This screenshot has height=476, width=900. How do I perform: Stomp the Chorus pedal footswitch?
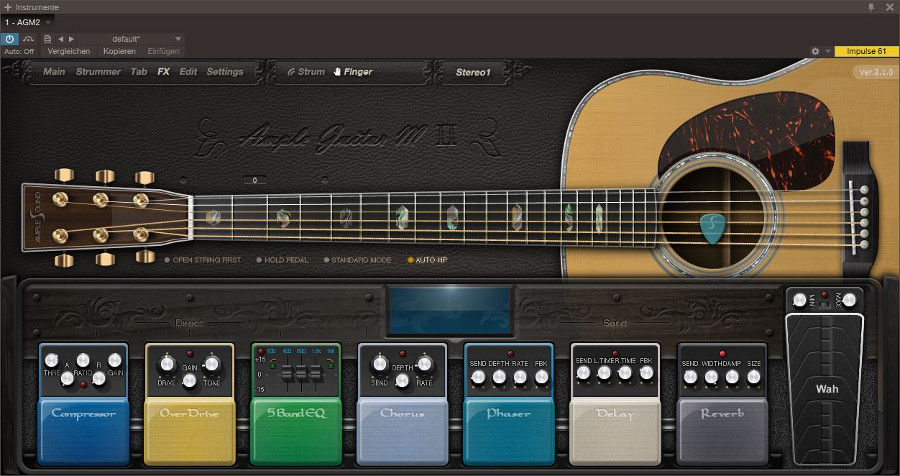point(402,431)
